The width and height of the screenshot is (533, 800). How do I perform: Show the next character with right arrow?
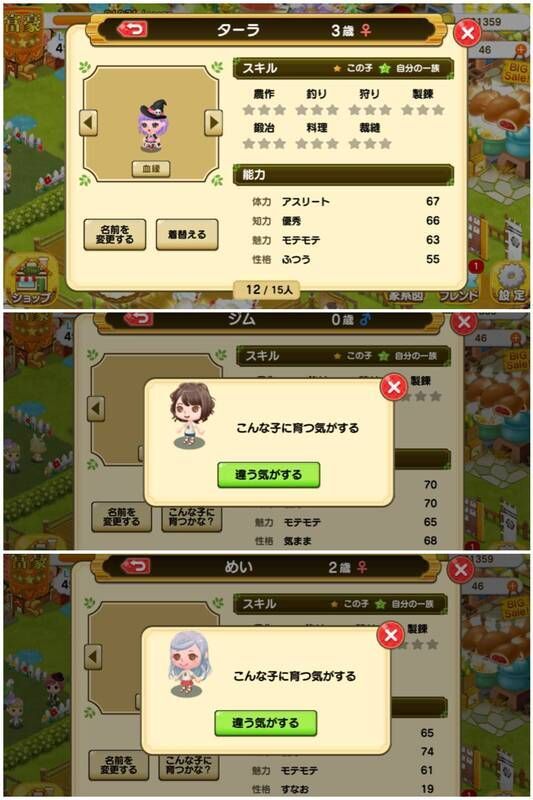point(213,122)
